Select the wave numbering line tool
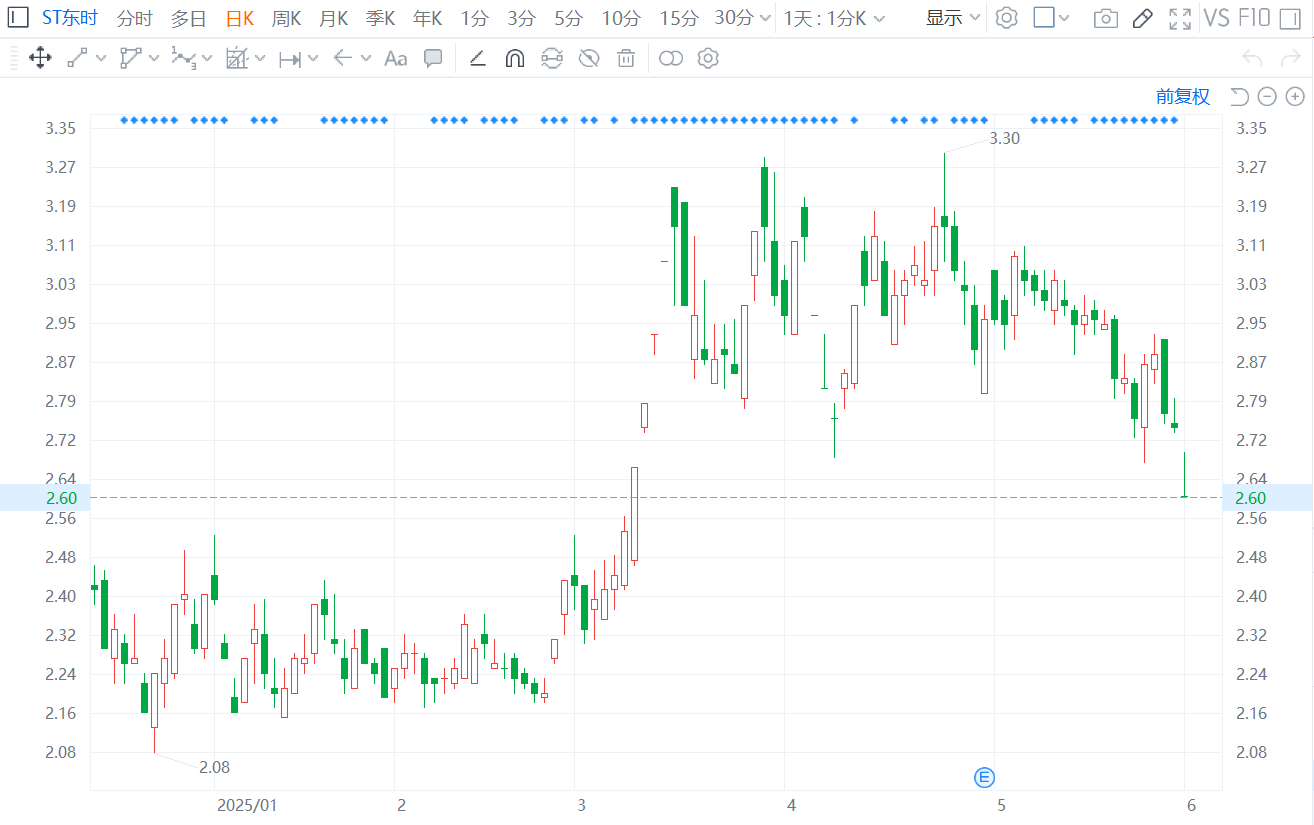Screen dimensions: 1314x825 183,58
